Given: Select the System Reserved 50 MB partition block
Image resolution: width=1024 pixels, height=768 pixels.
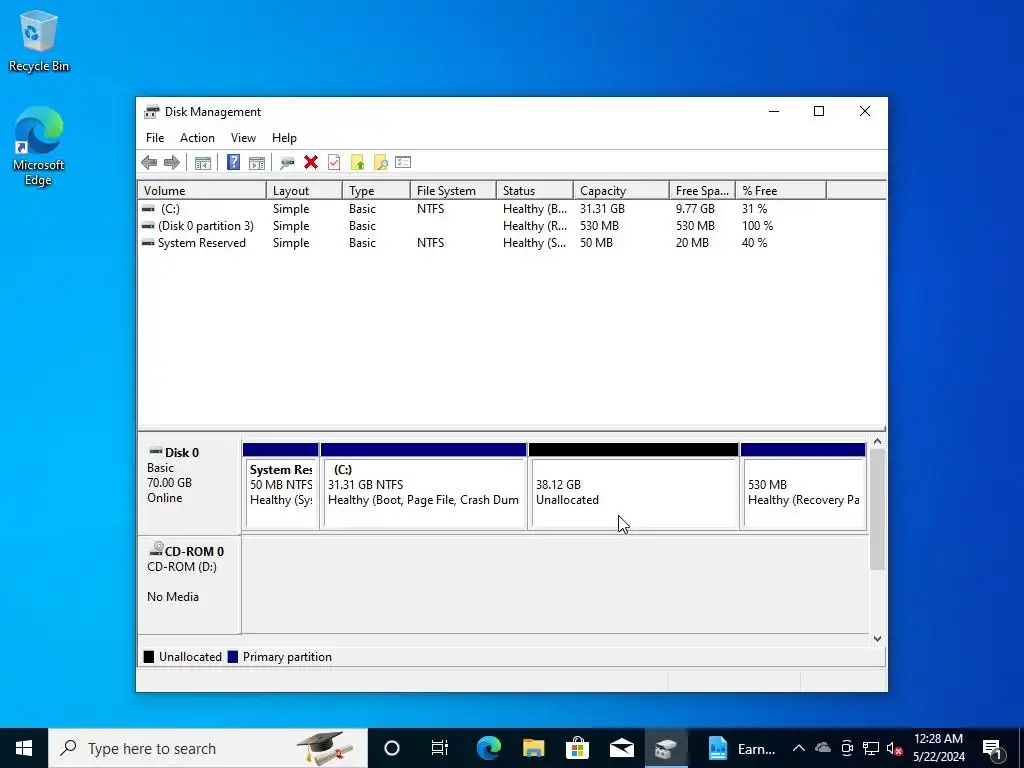Looking at the screenshot, I should (280, 486).
